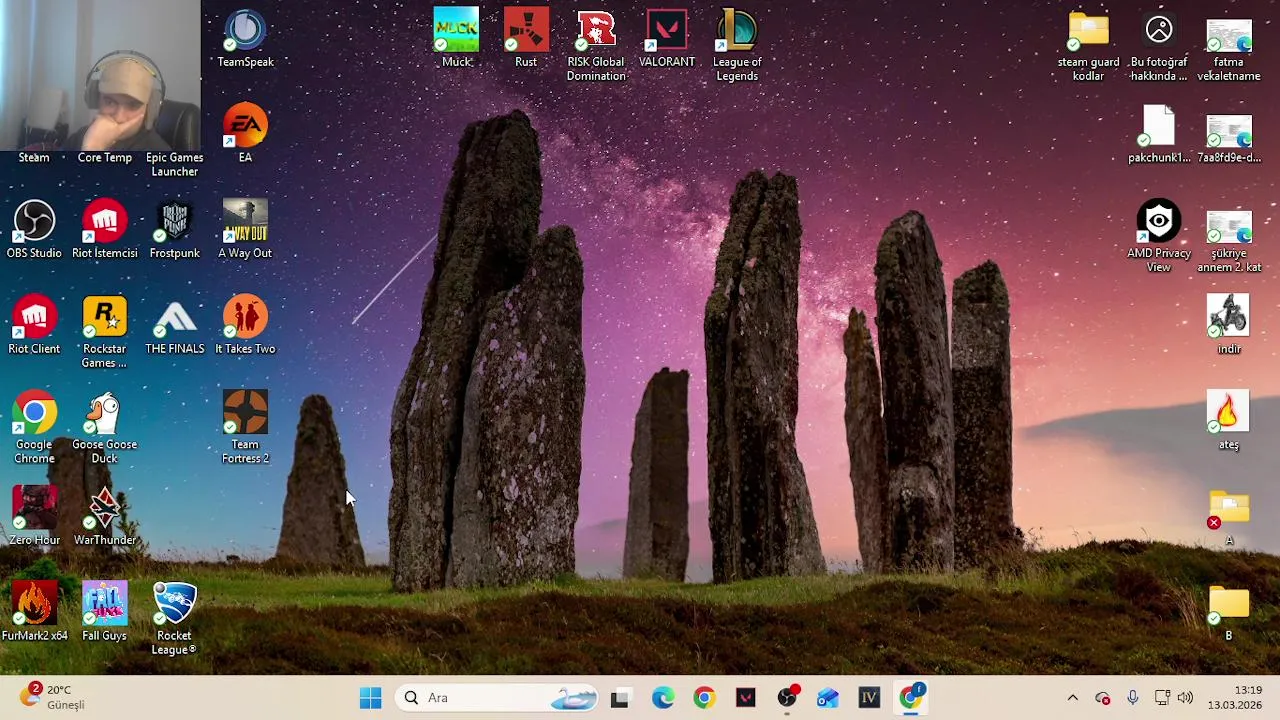The width and height of the screenshot is (1280, 720).
Task: Open RISK Global Domination shortcut
Action: pos(596,46)
